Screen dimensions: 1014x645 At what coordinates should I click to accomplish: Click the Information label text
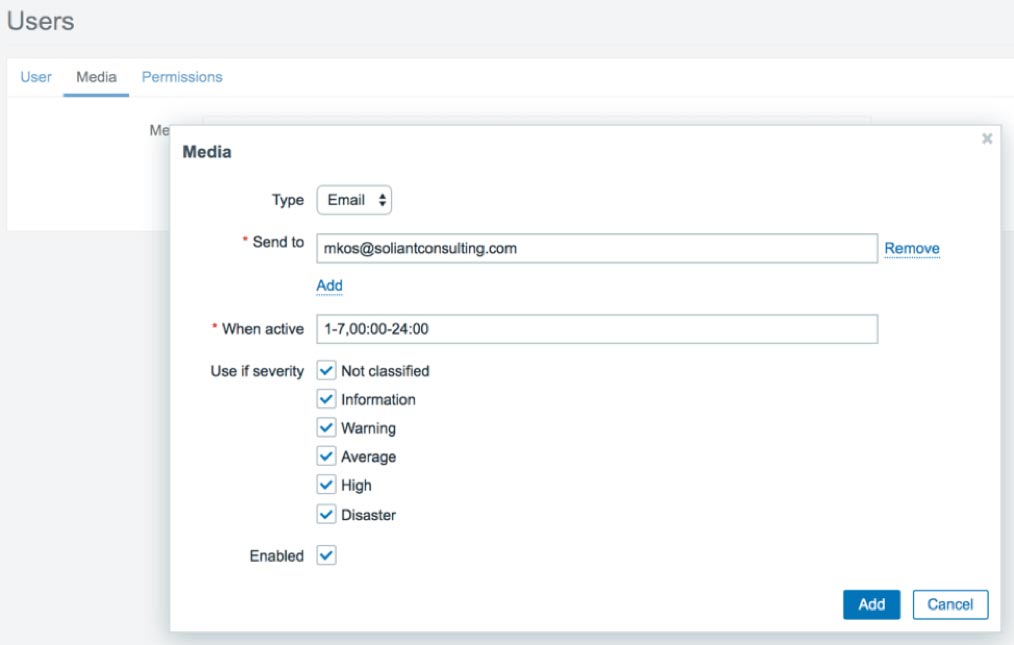[378, 399]
